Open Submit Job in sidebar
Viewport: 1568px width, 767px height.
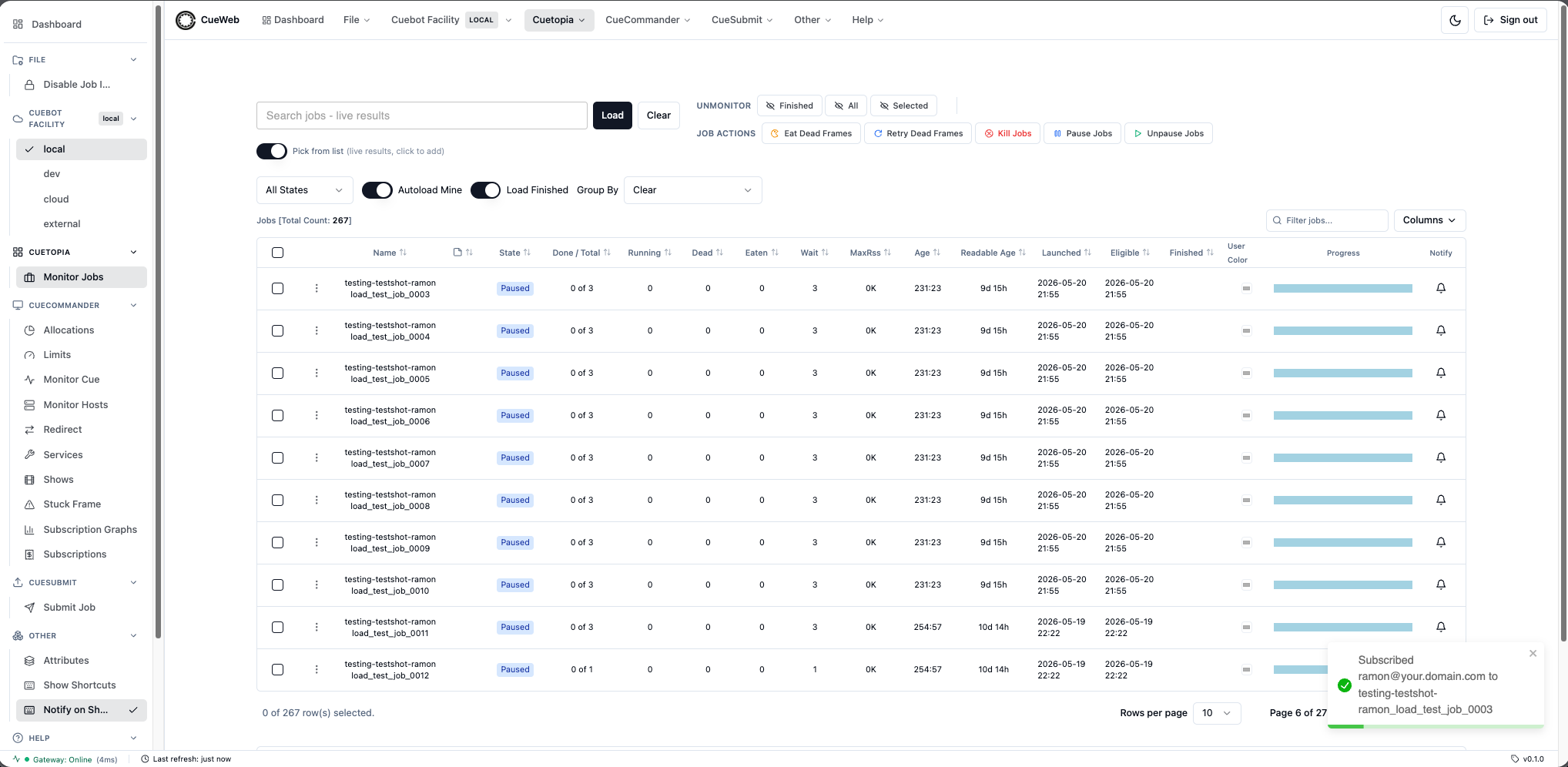click(82, 607)
